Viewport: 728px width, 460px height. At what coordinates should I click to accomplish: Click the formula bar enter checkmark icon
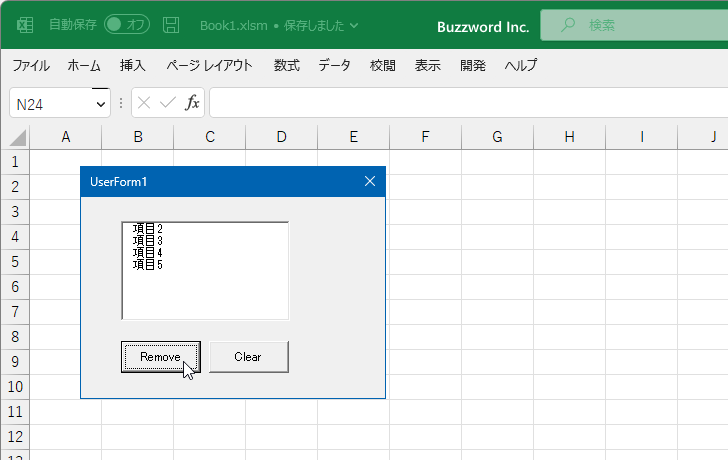pyautogui.click(x=168, y=103)
